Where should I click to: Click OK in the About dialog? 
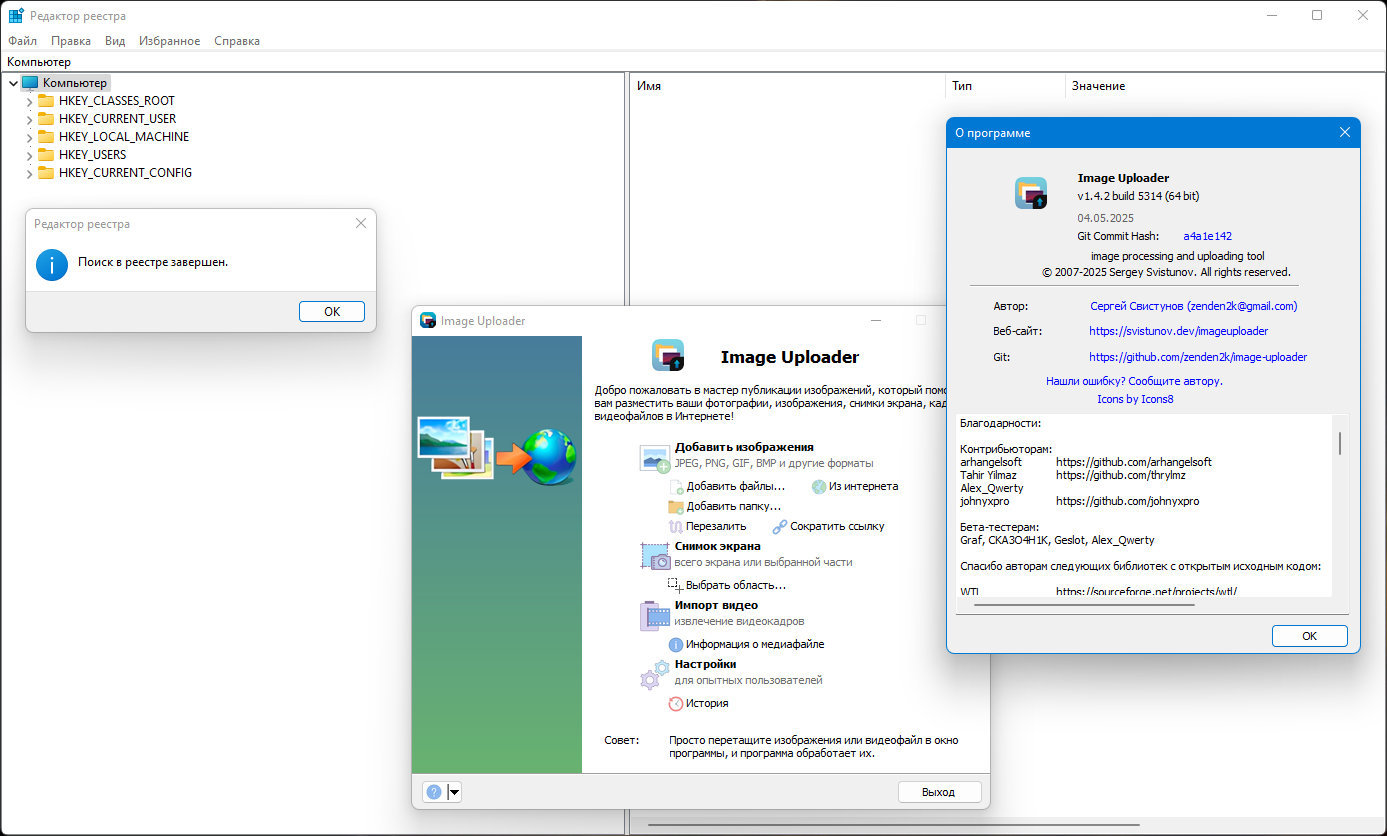point(1309,636)
